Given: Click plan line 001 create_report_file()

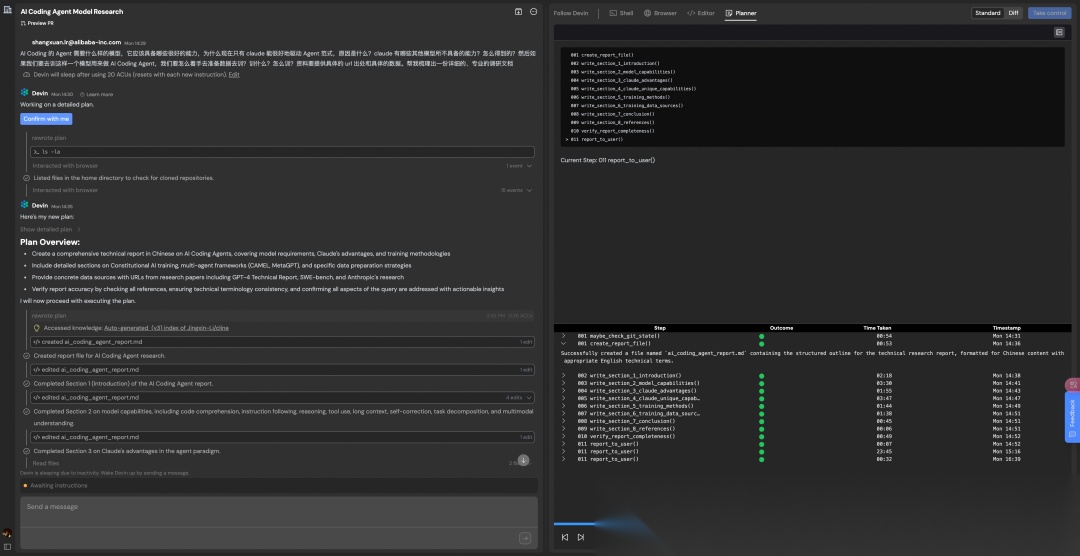Looking at the screenshot, I should click(602, 55).
